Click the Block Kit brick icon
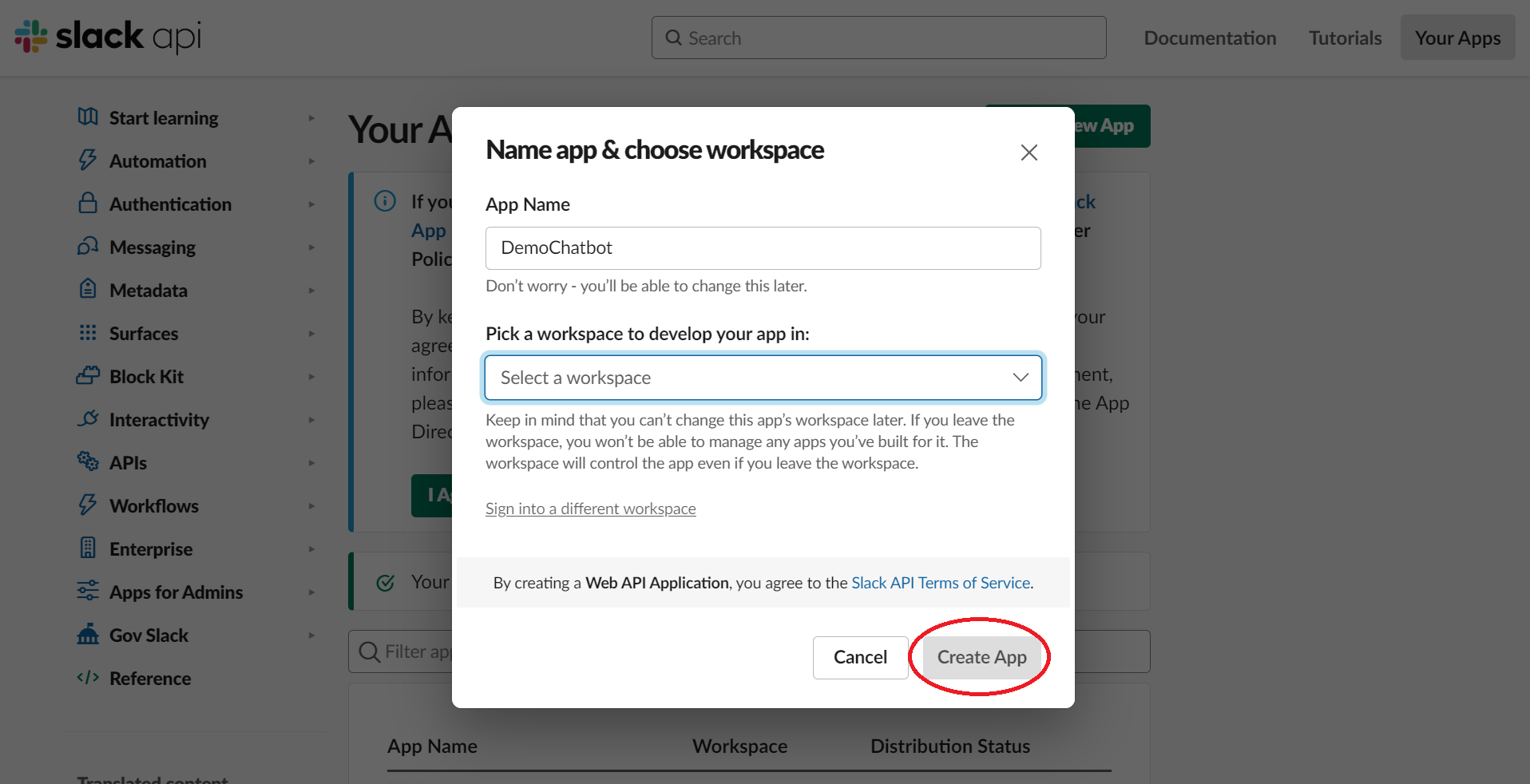1530x784 pixels. point(88,376)
